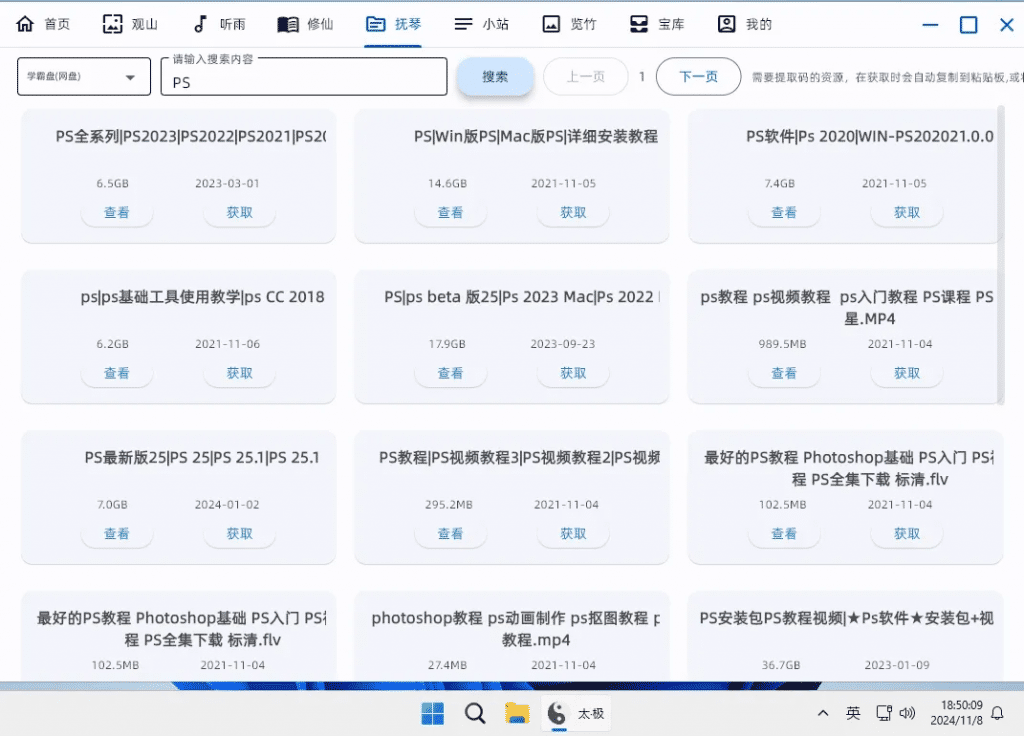The height and width of the screenshot is (736, 1024).
Task: Click the 听雨 music note icon
Action: [x=200, y=24]
